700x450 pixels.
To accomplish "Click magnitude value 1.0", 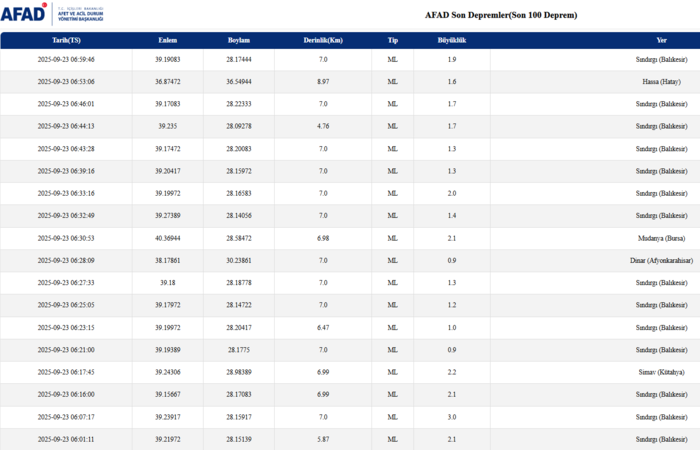I will pos(452,328).
